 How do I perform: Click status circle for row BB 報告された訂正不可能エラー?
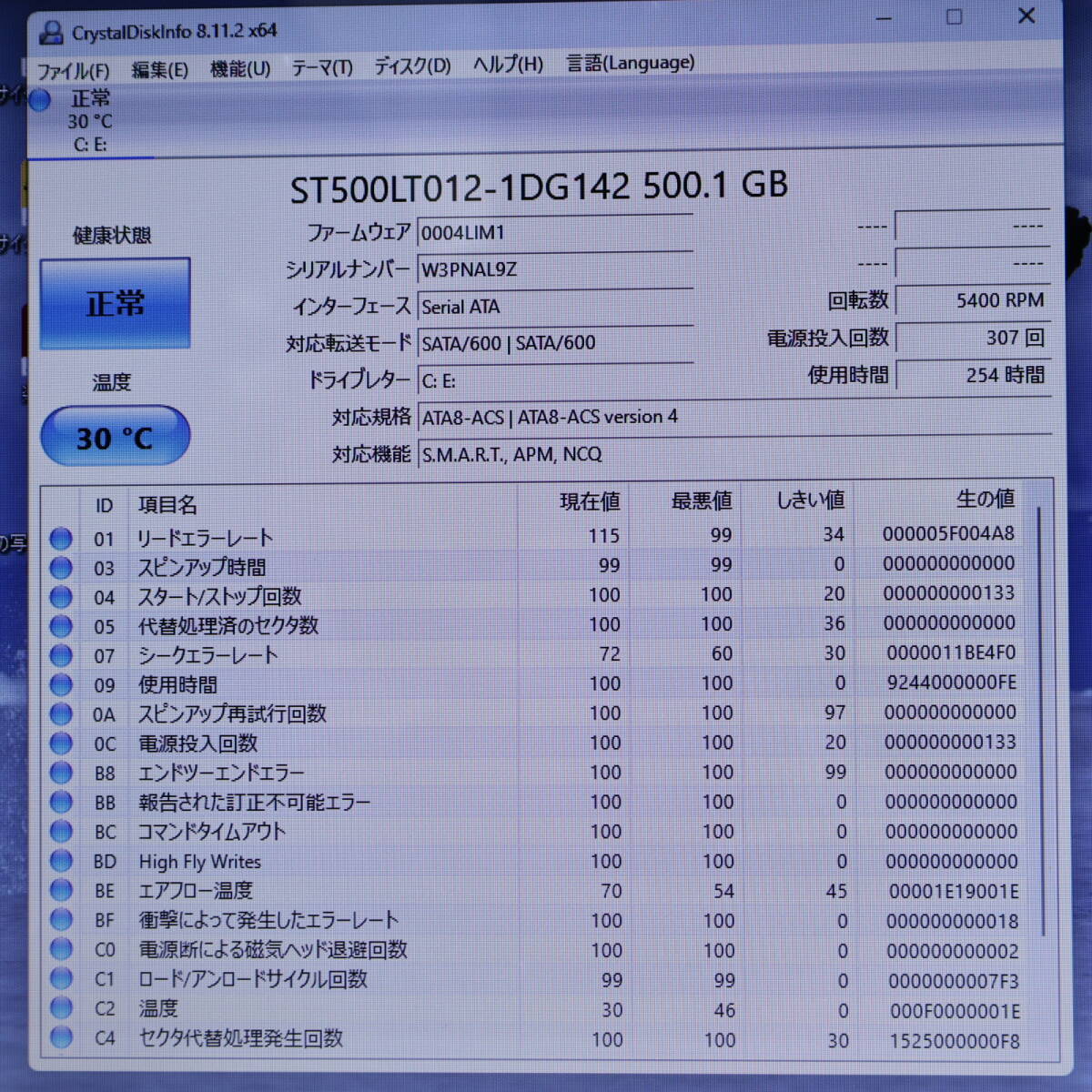(x=61, y=802)
